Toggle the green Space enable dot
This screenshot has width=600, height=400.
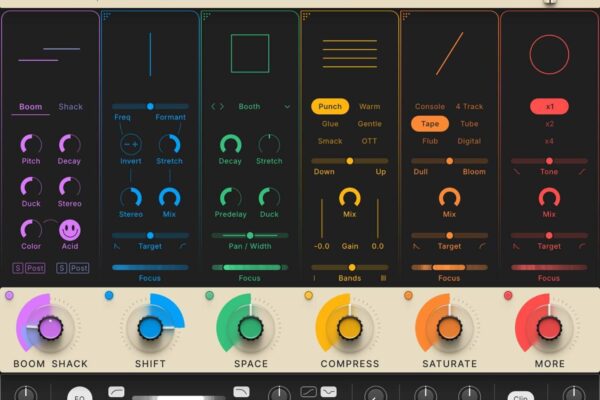(x=209, y=296)
